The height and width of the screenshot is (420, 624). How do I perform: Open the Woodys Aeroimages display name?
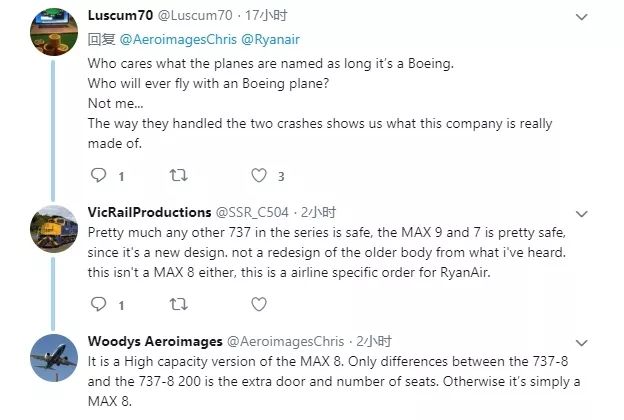pos(150,341)
